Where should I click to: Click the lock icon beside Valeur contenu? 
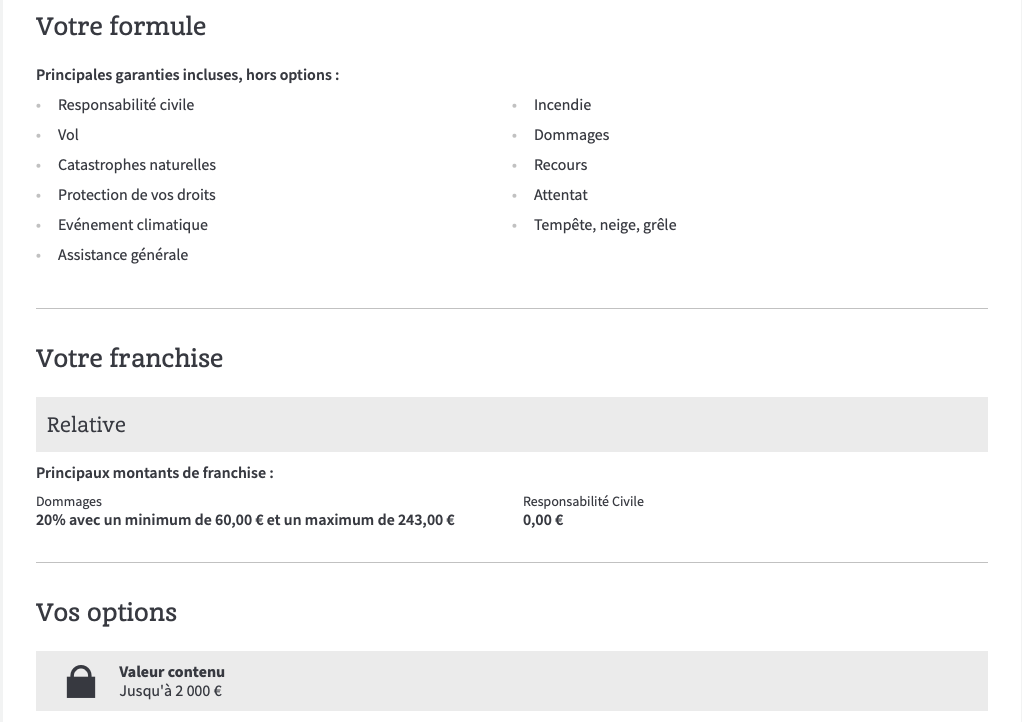pos(81,682)
